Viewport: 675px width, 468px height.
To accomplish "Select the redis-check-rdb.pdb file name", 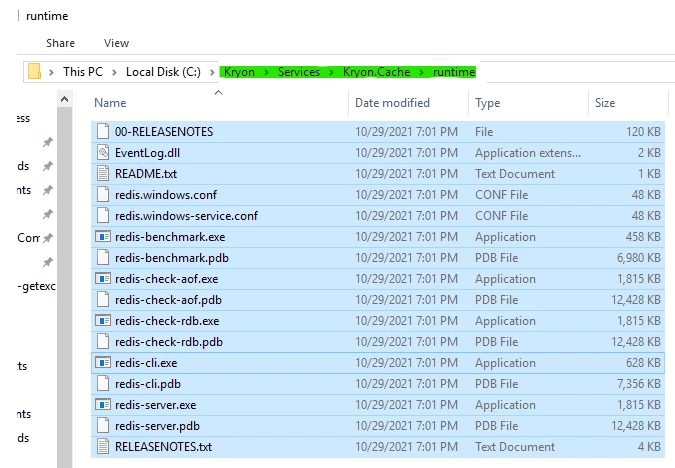I will coord(169,342).
